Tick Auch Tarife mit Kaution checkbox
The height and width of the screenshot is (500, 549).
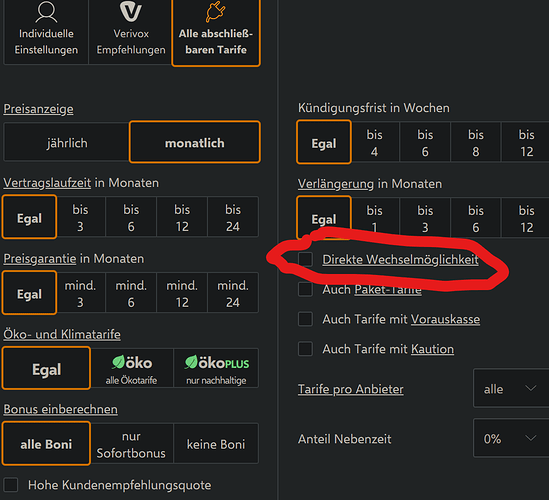305,349
